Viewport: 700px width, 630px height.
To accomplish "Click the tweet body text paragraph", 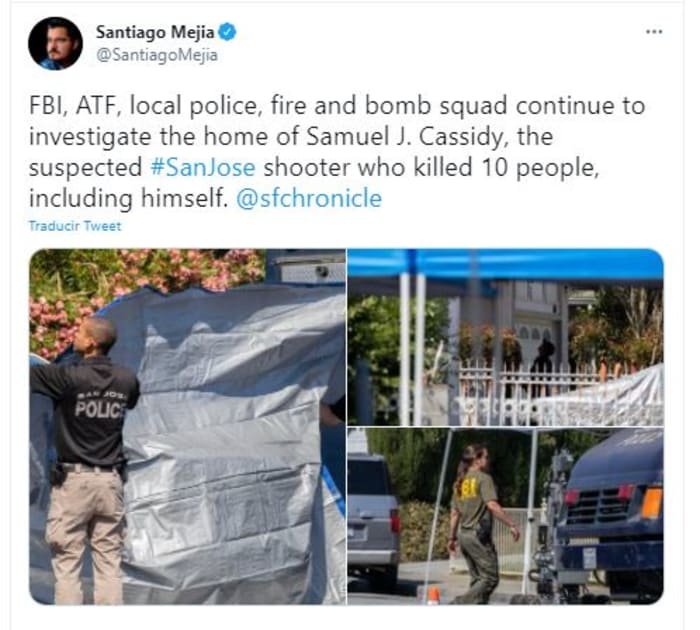I will [337, 152].
